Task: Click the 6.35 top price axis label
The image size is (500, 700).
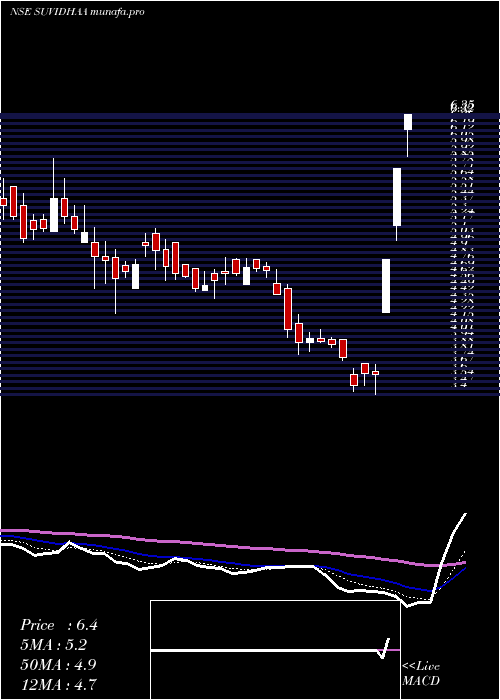Action: pos(462,106)
